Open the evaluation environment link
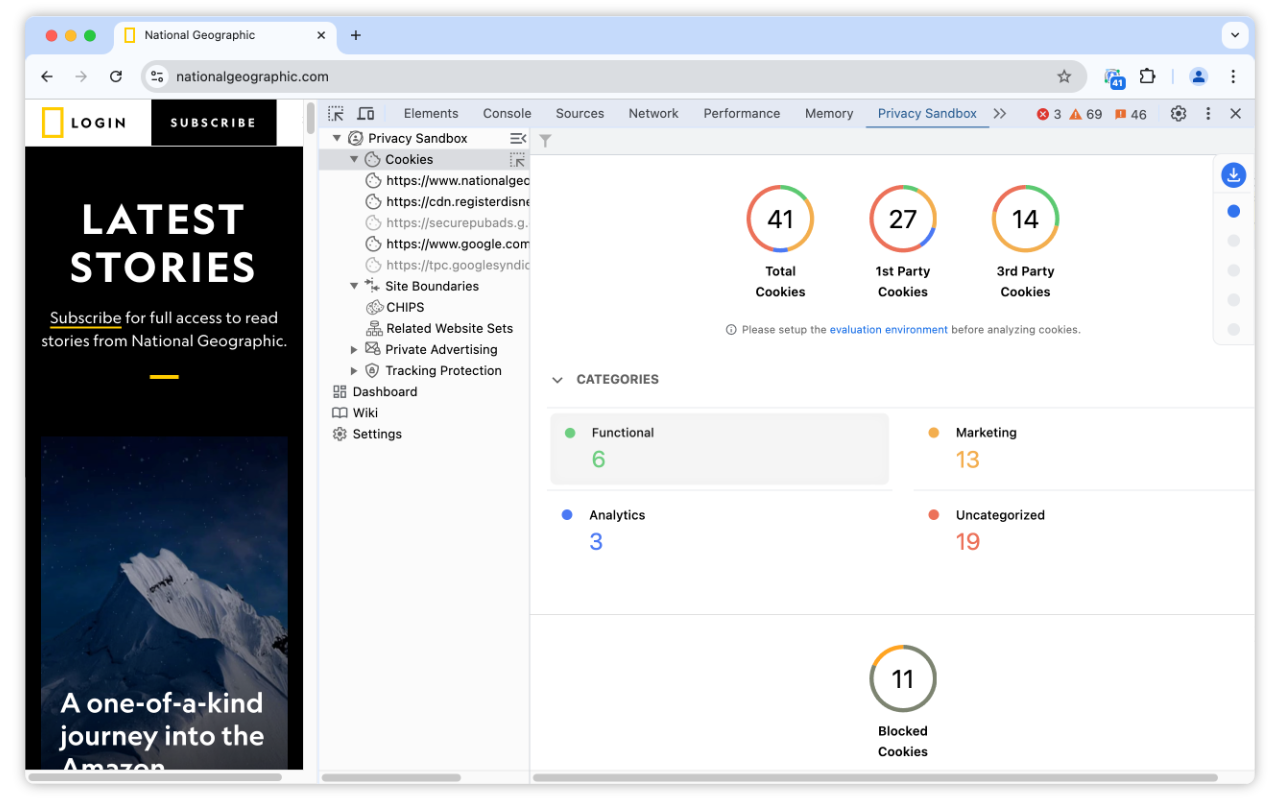Viewport: 1280px width, 800px height. [x=889, y=329]
